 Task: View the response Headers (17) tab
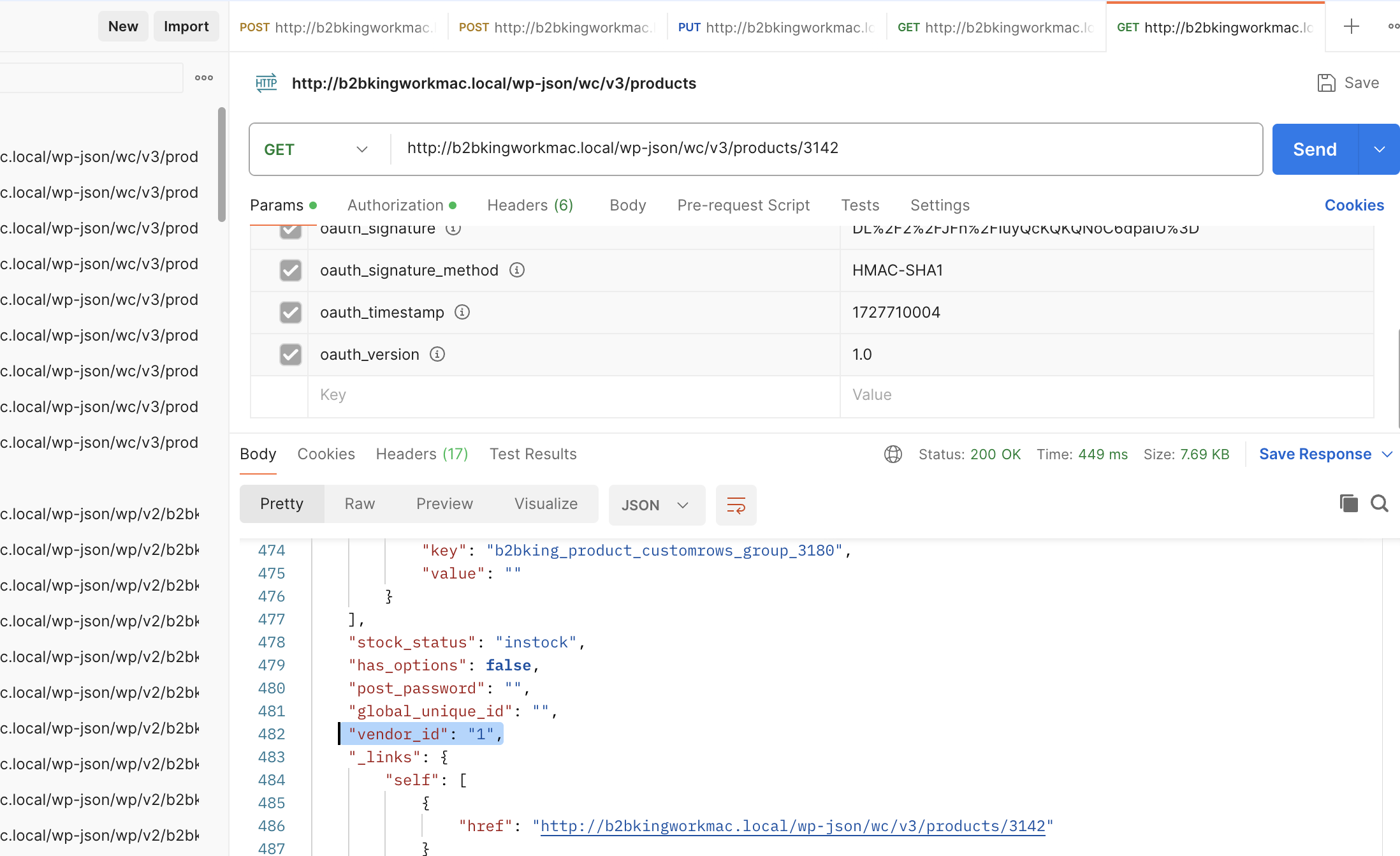pos(422,454)
